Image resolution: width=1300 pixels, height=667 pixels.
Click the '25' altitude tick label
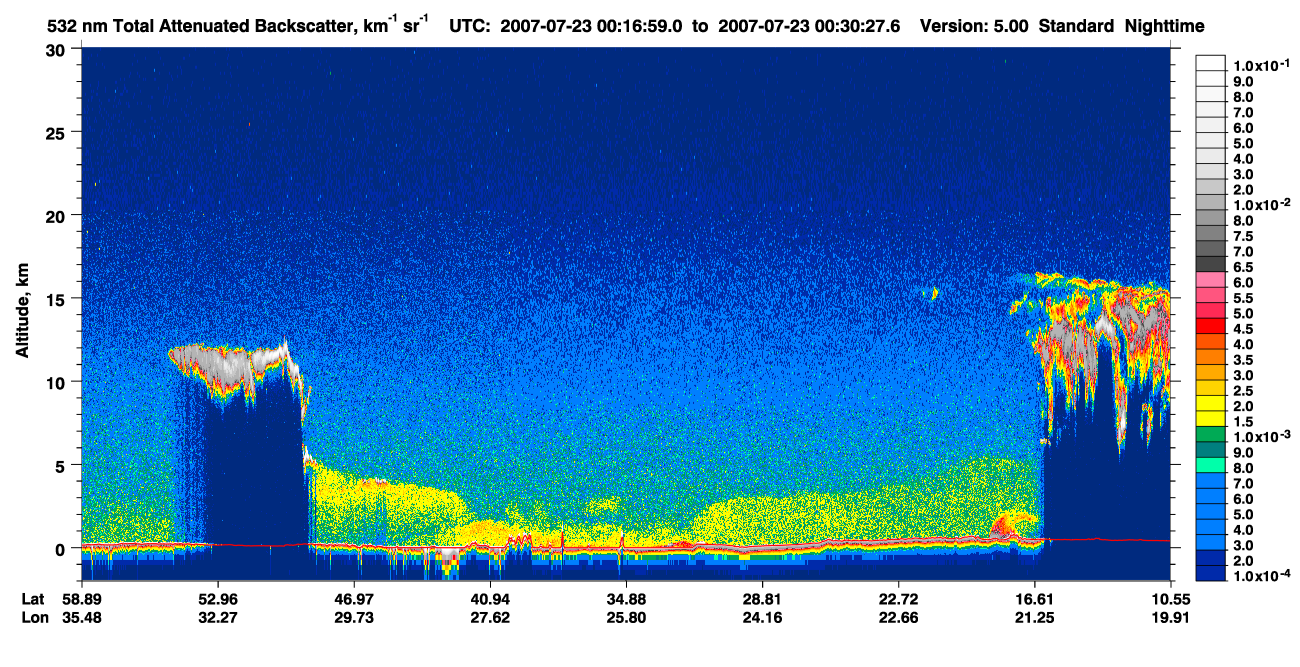(x=57, y=132)
